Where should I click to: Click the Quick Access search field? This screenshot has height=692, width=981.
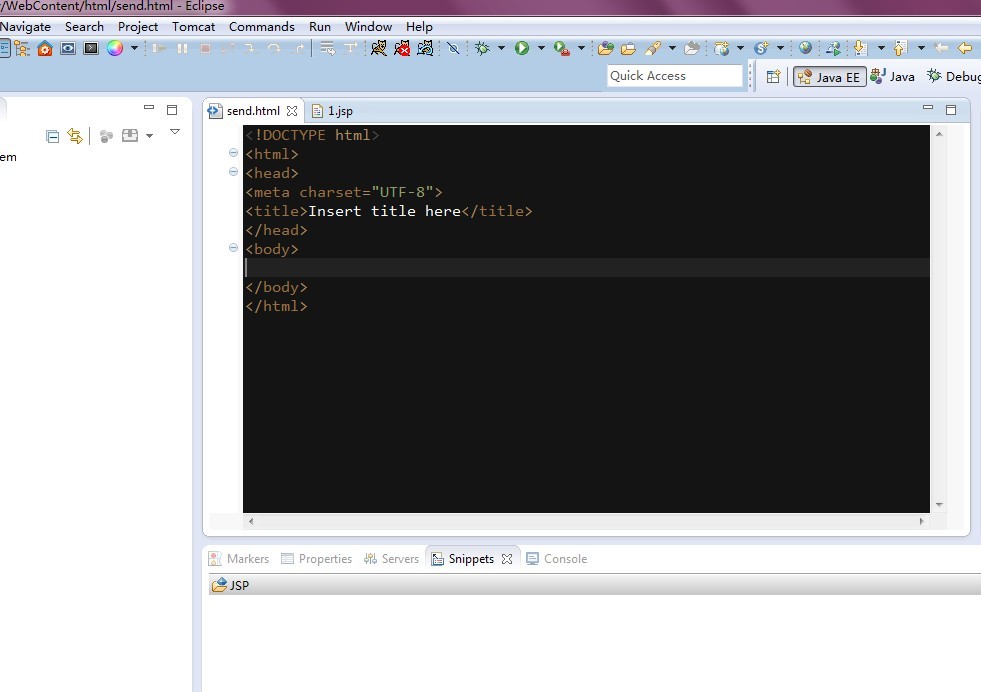(x=675, y=76)
